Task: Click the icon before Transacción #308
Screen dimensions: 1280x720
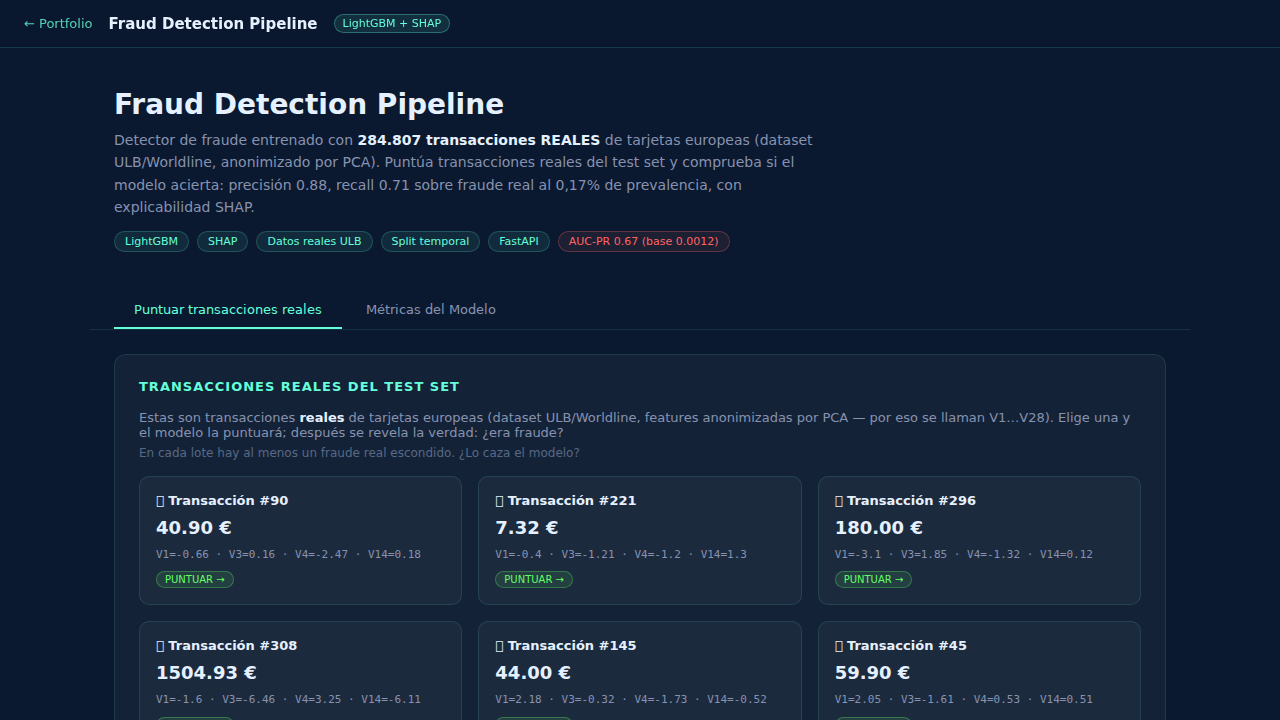Action: [160, 646]
